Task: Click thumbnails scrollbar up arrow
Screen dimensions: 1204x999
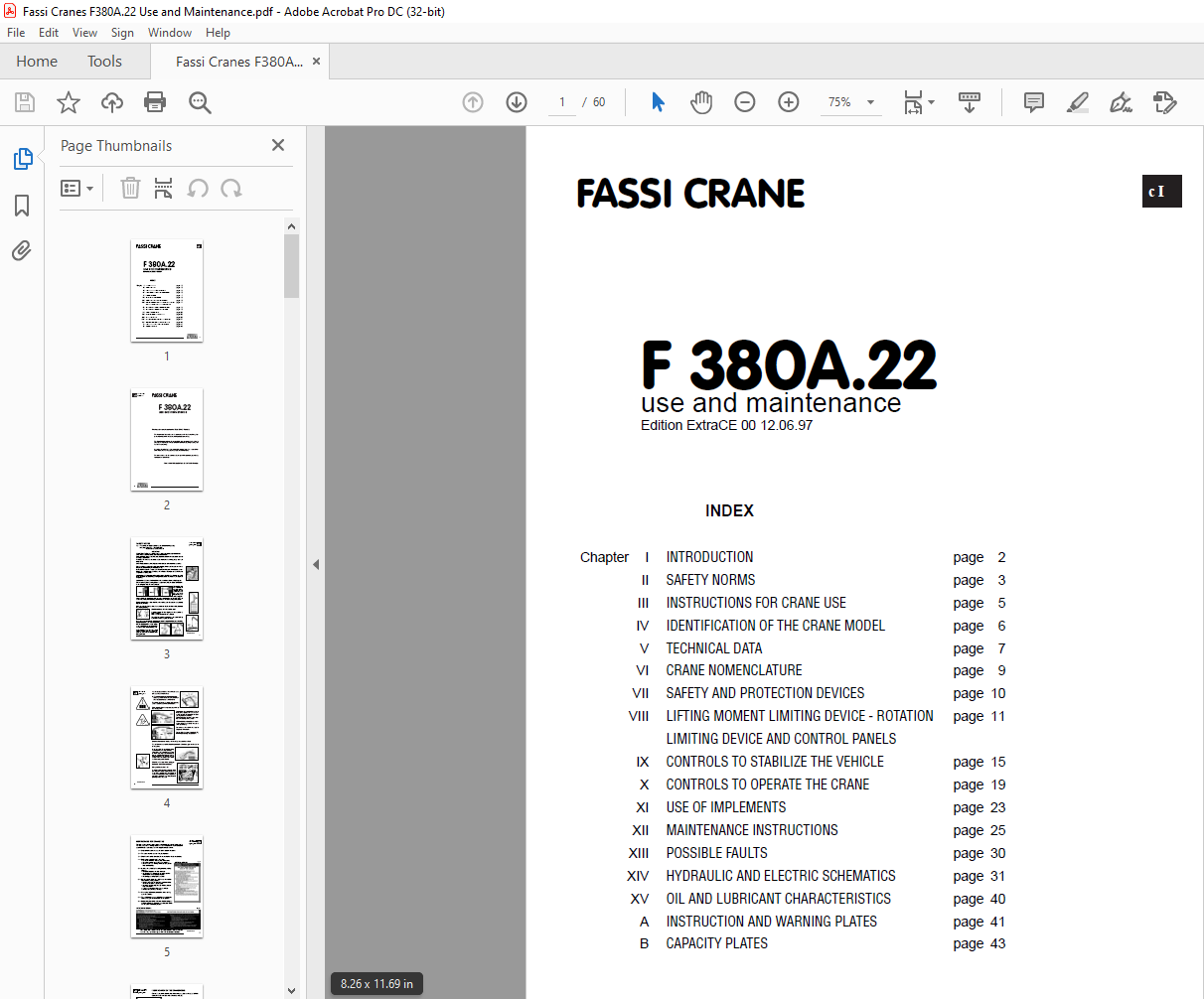Action: pyautogui.click(x=291, y=226)
